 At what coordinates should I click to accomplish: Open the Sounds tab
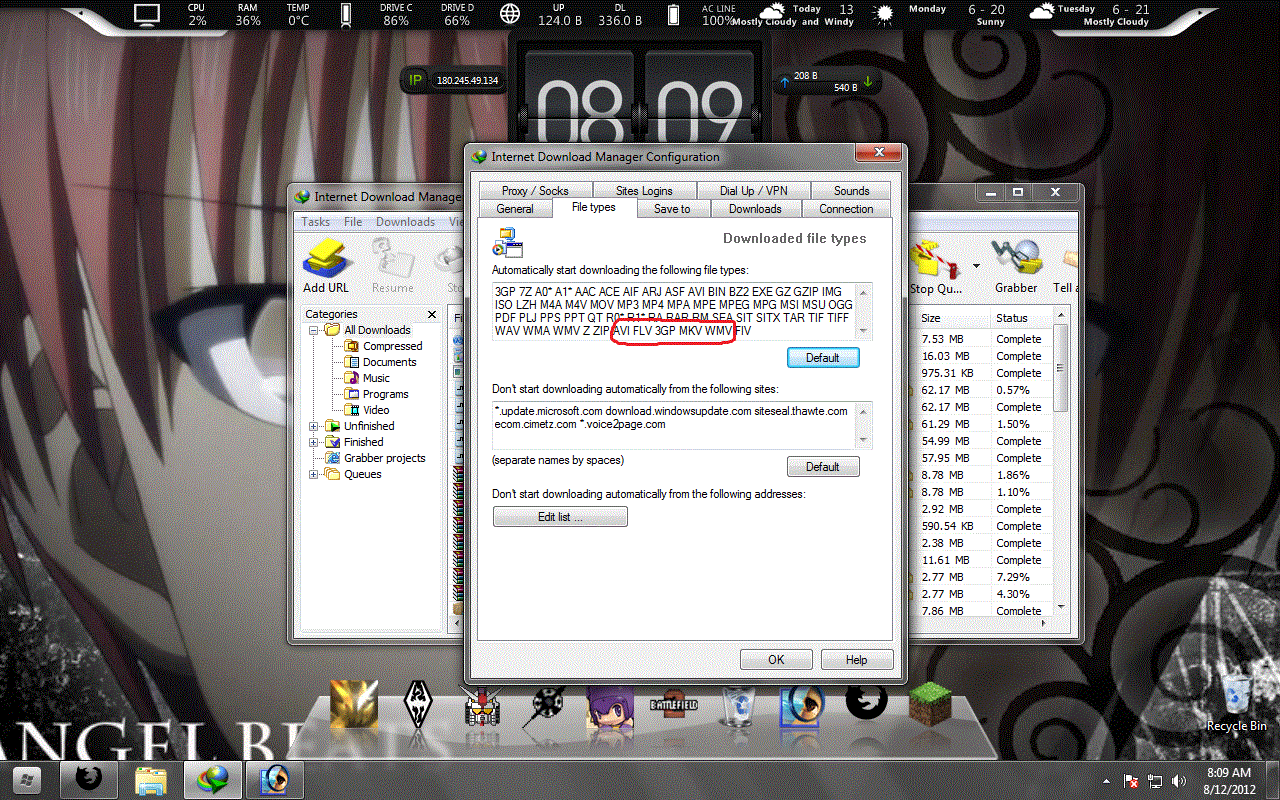tap(851, 190)
